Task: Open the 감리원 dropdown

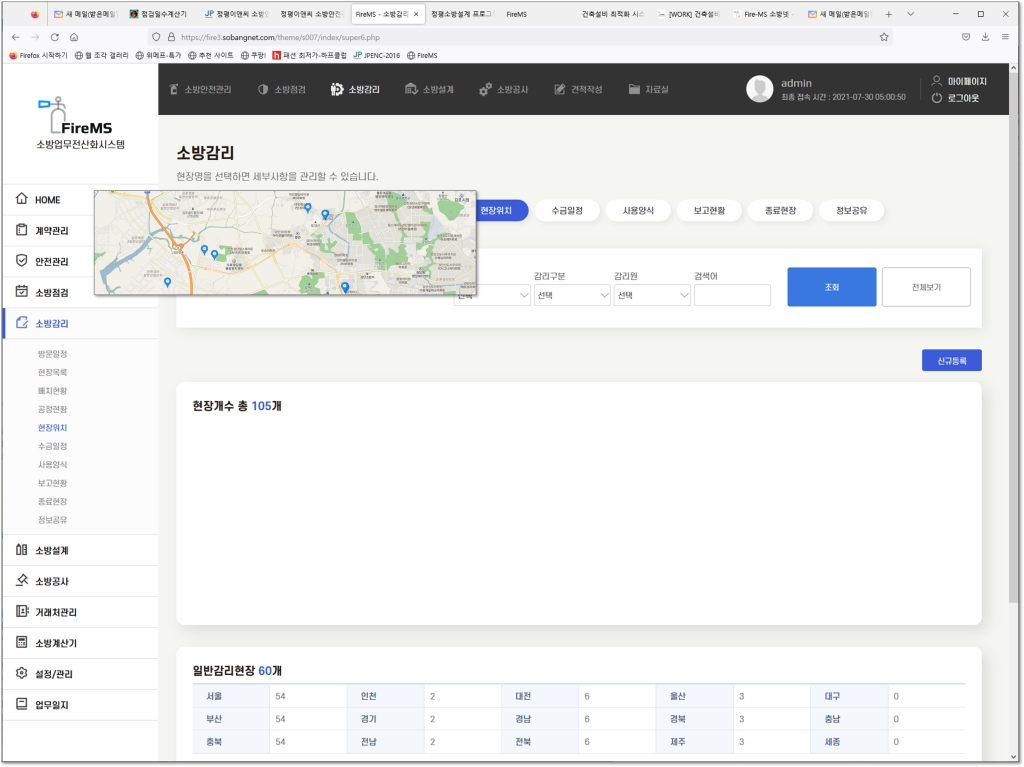Action: click(652, 295)
